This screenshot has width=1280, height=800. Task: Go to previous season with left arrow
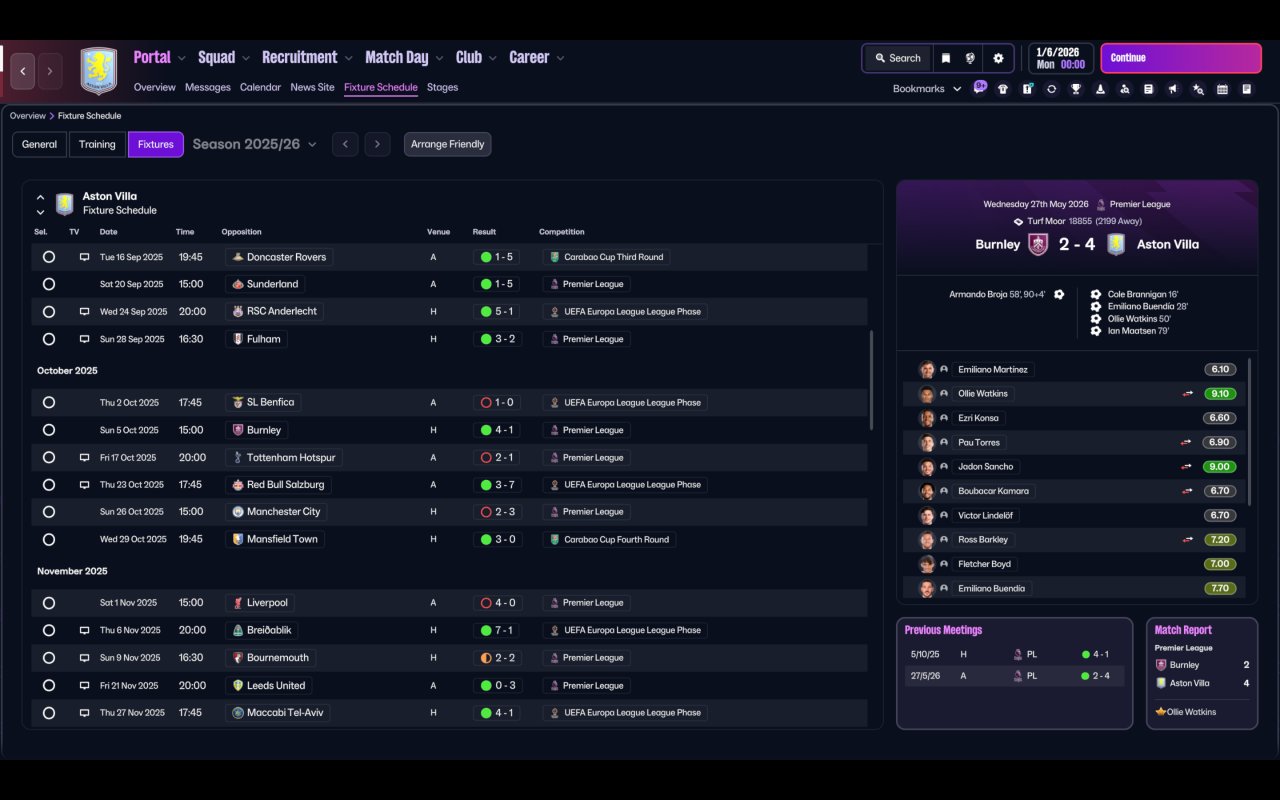[x=345, y=144]
